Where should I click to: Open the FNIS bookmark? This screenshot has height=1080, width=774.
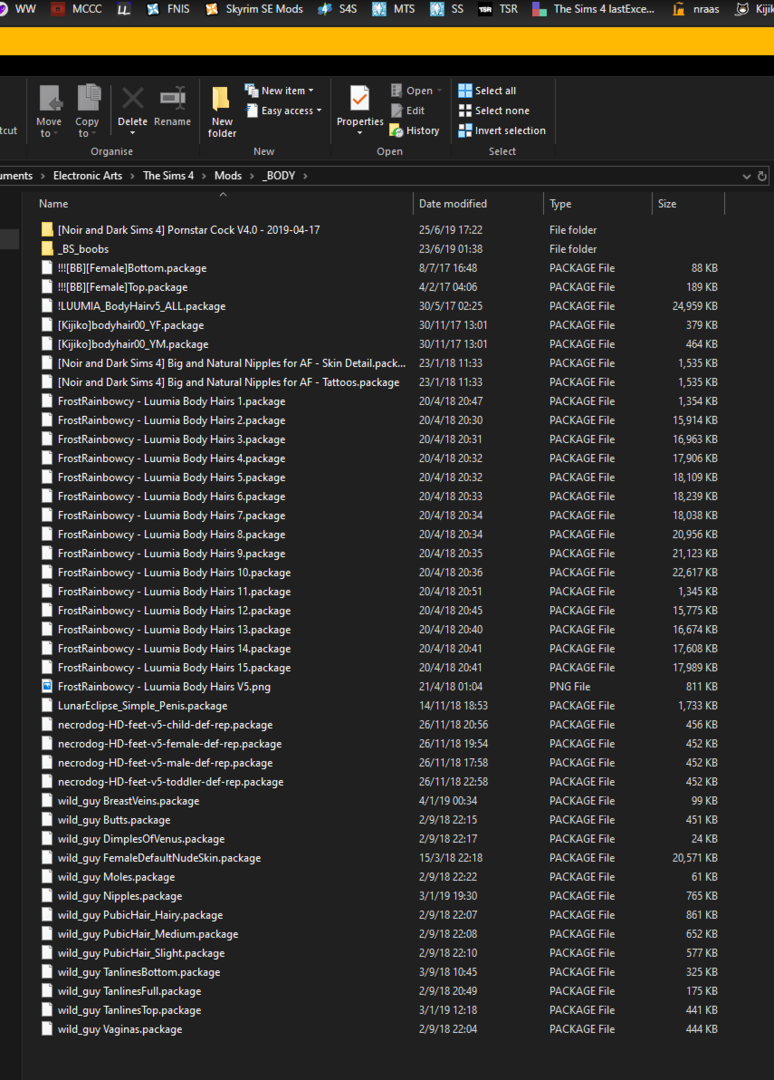click(169, 9)
